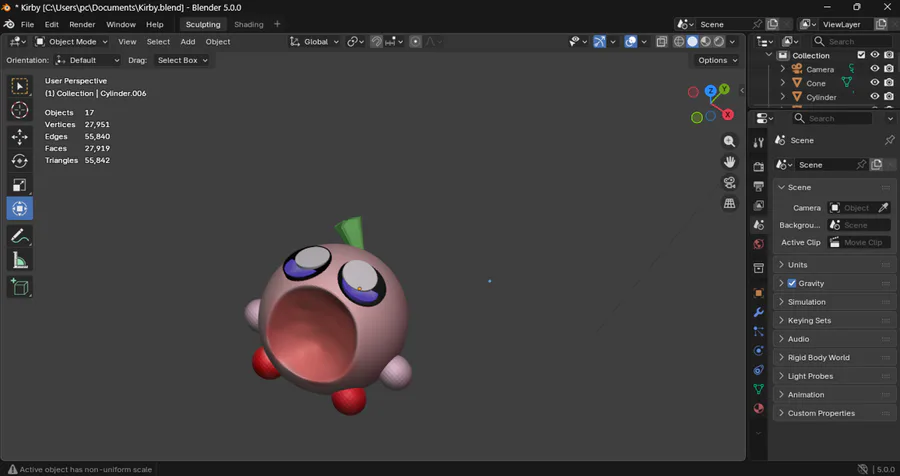
Task: Hide the Cone object with eye icon
Action: pos(875,83)
